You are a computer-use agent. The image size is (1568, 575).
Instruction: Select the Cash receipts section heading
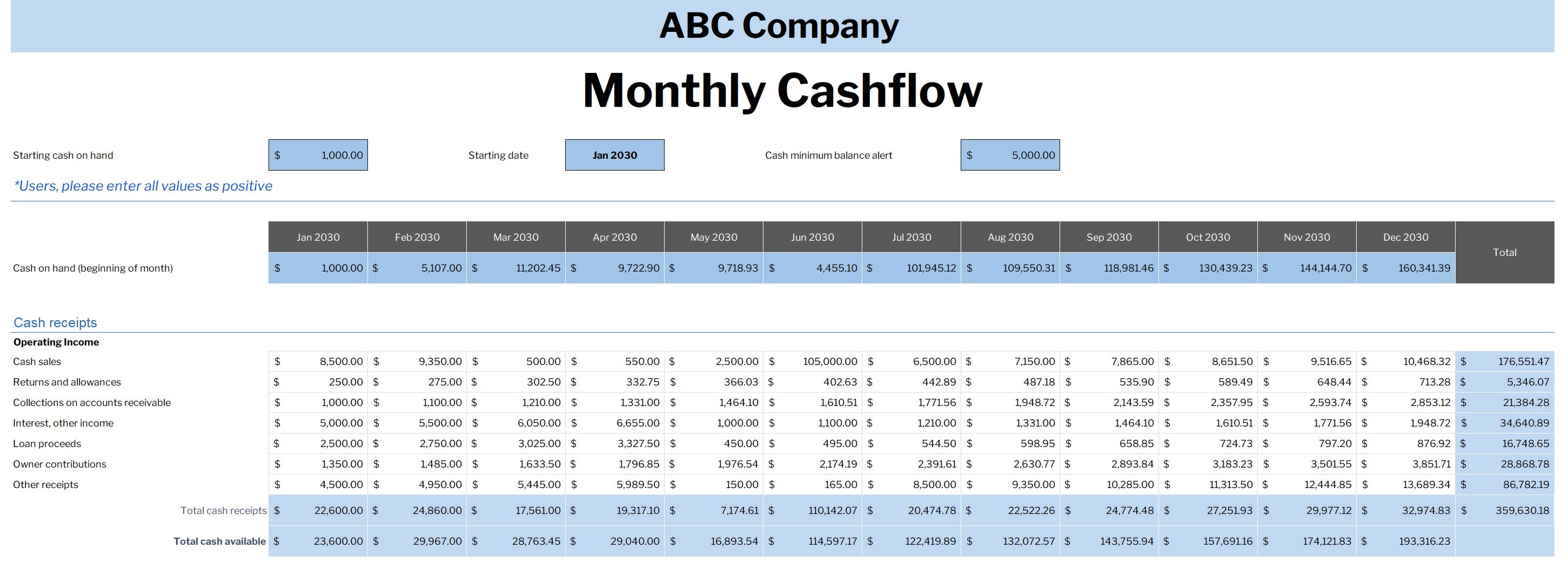[55, 322]
